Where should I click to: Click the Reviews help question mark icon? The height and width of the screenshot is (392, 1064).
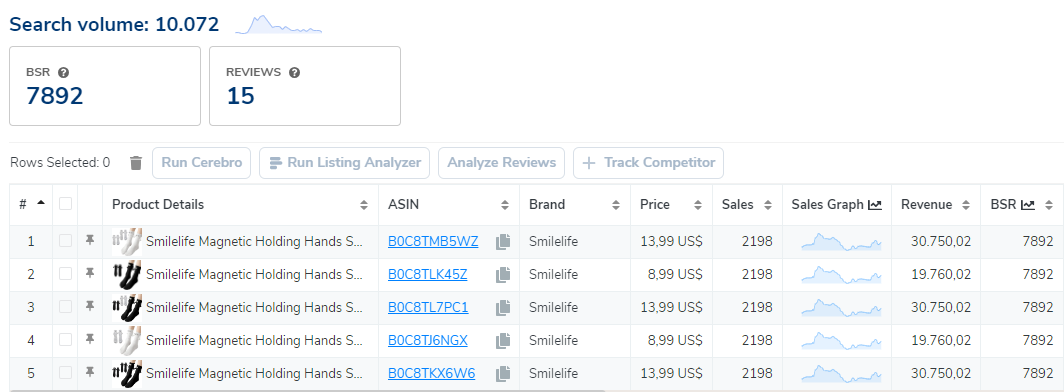(x=294, y=73)
